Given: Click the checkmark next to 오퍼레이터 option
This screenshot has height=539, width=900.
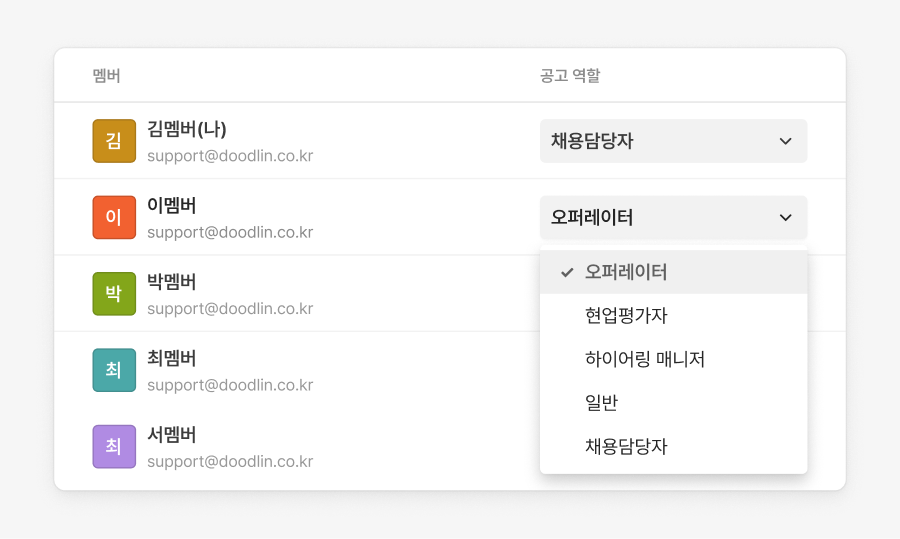Looking at the screenshot, I should click(x=567, y=272).
